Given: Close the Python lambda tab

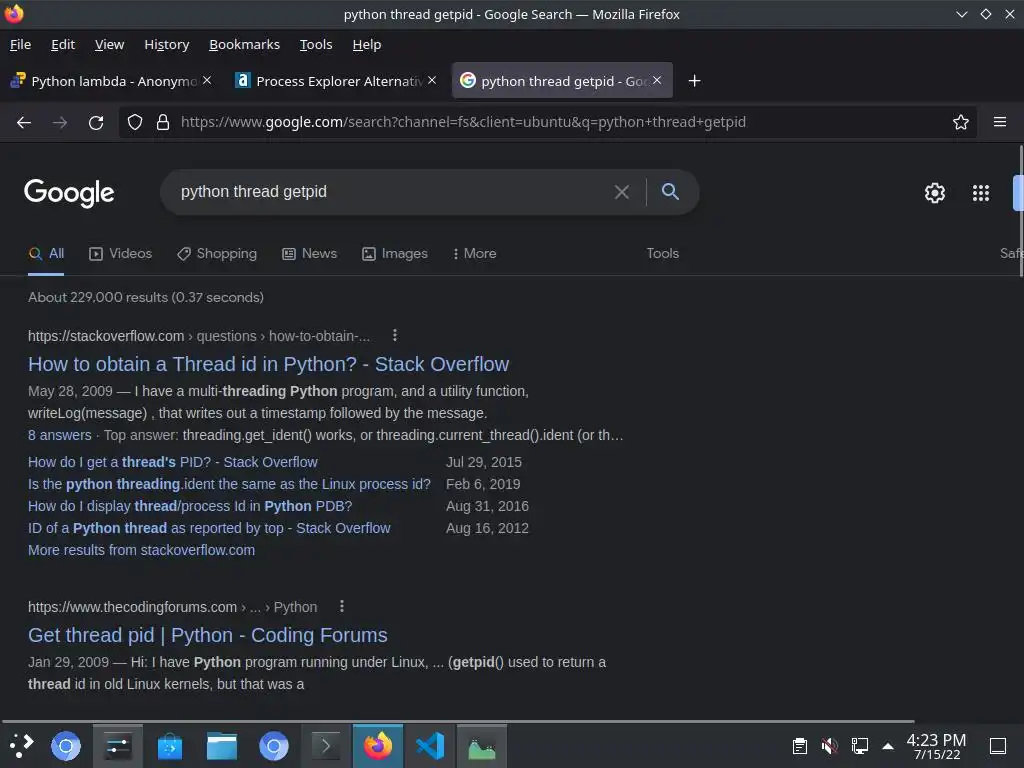Looking at the screenshot, I should 207,80.
